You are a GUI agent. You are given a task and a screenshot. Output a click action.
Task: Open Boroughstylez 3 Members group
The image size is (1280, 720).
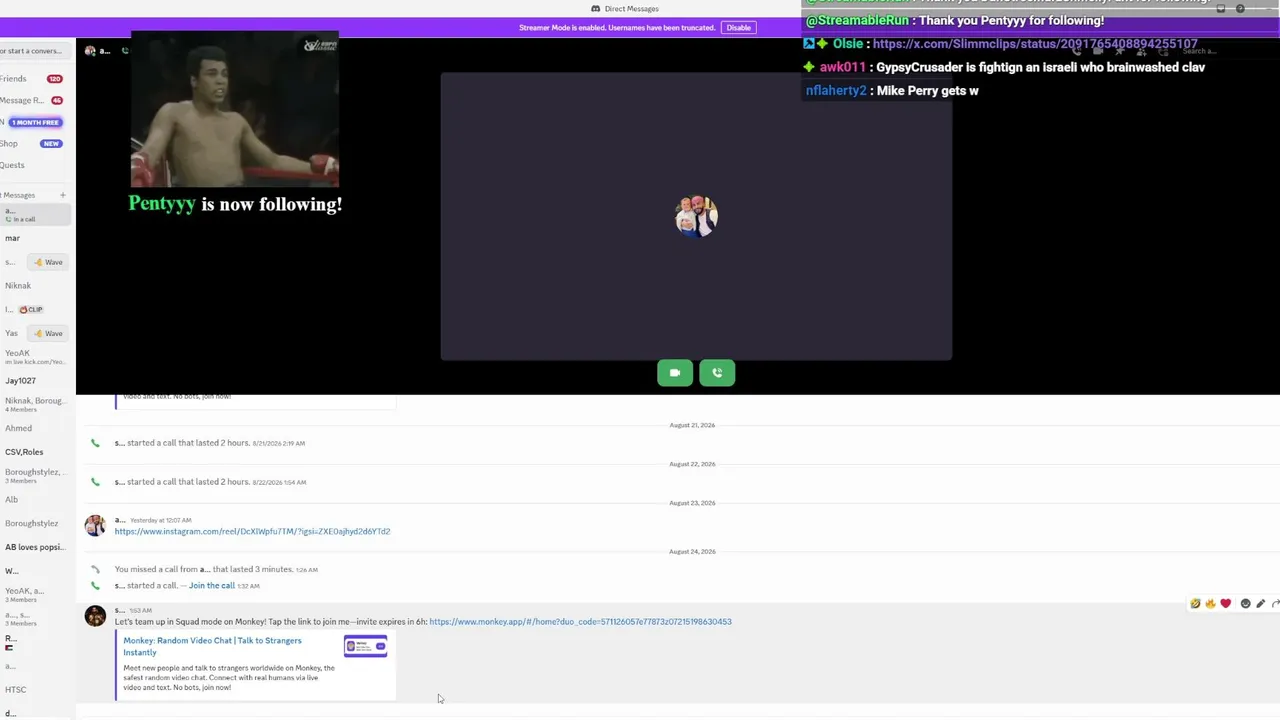tap(35, 476)
